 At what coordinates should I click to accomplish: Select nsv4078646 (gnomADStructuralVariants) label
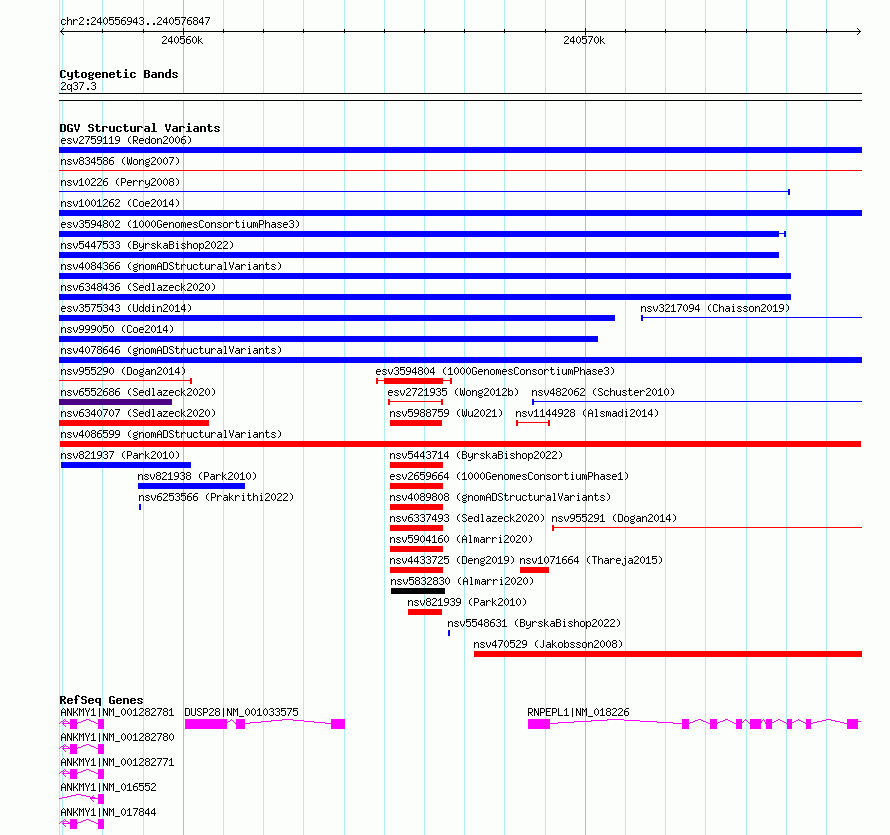tap(171, 350)
